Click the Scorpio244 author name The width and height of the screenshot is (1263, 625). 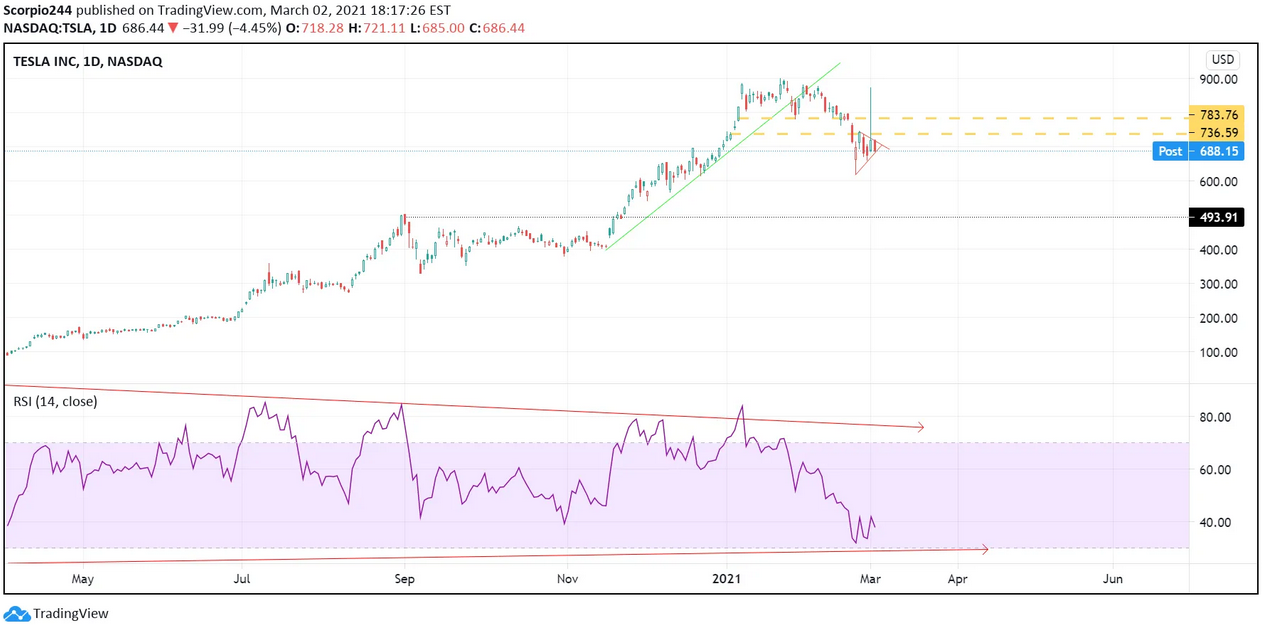[37, 9]
